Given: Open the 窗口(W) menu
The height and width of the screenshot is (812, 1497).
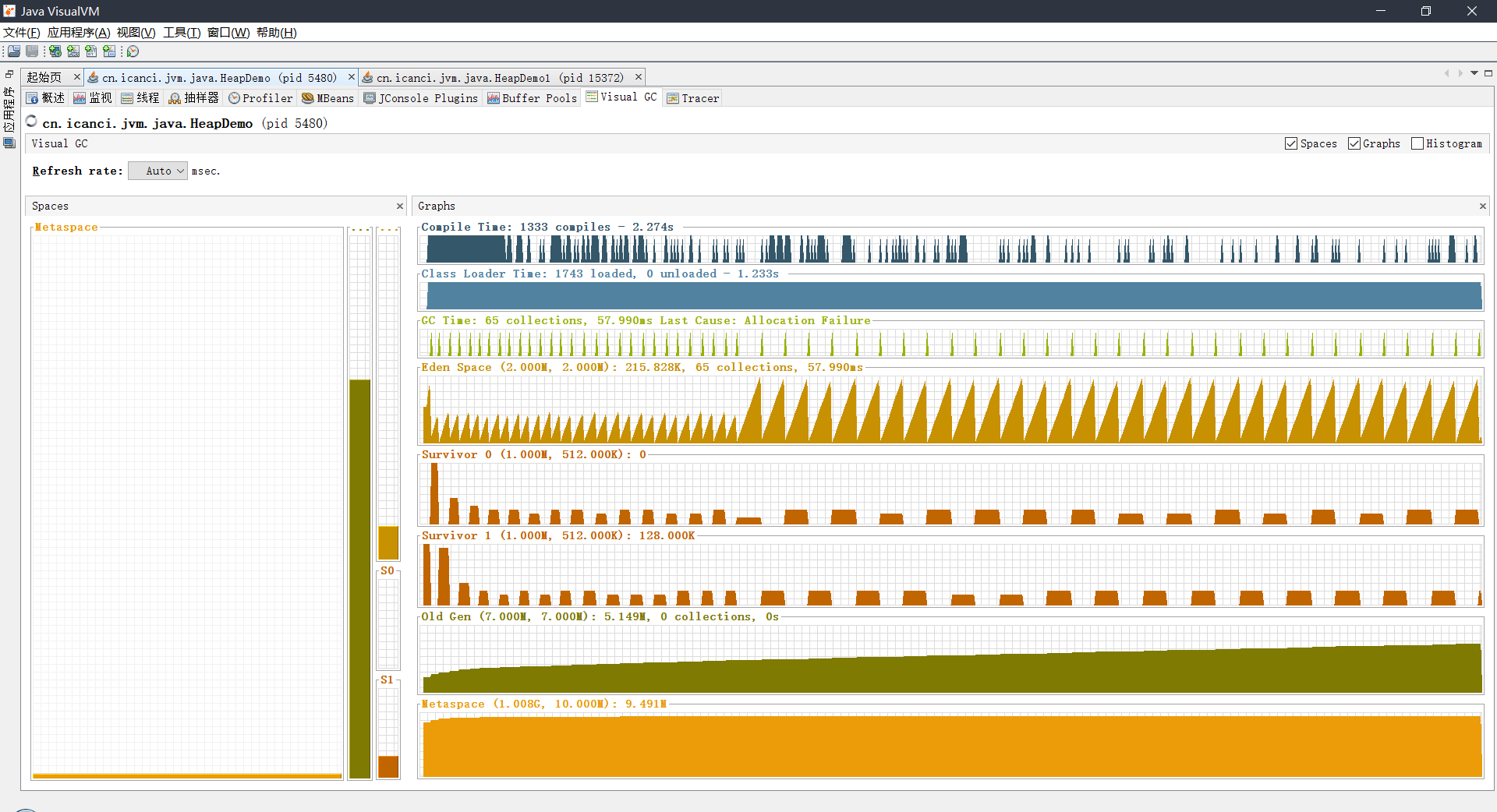Looking at the screenshot, I should pos(228,33).
